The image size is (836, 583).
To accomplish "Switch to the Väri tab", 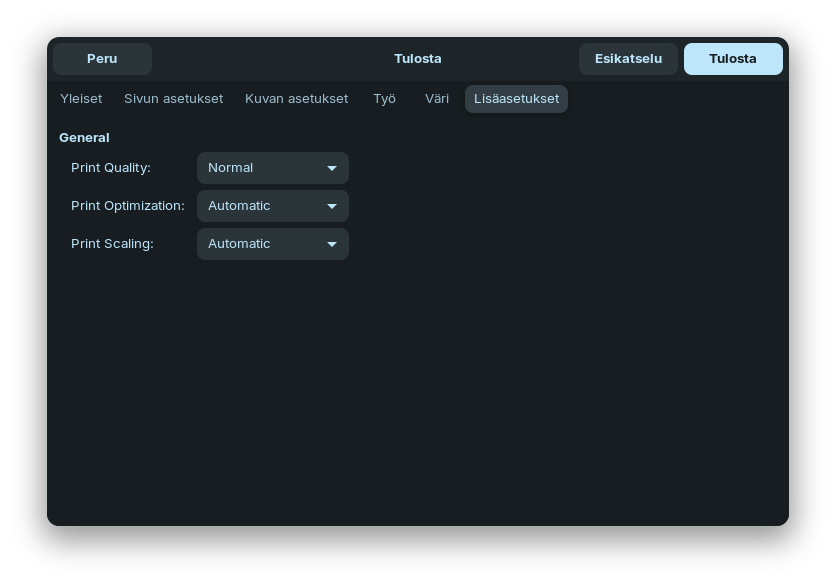I will coord(437,99).
